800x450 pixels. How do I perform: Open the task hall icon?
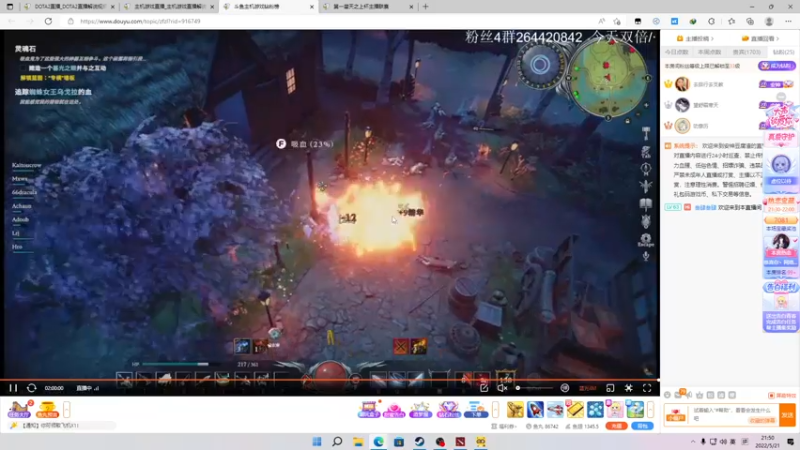(x=19, y=409)
